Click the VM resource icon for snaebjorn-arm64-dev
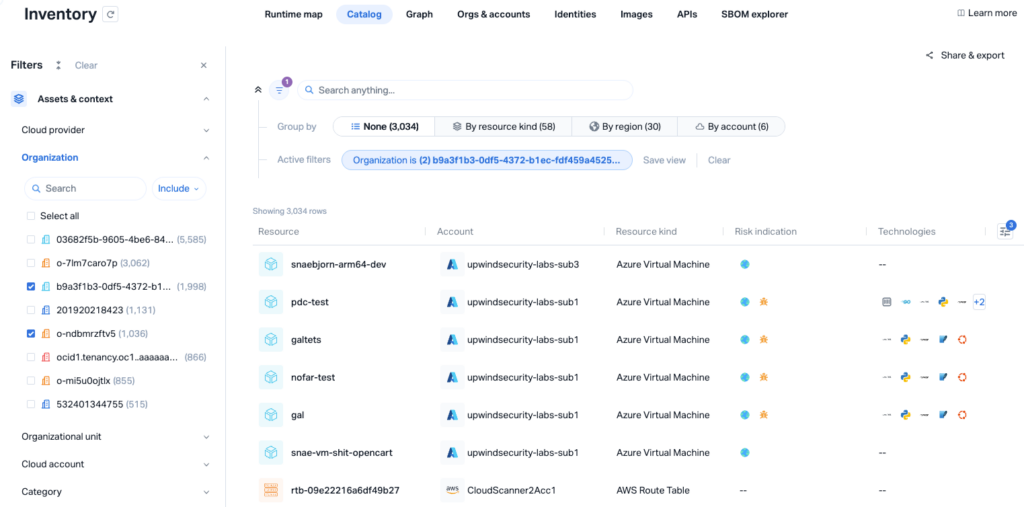The width and height of the screenshot is (1024, 507). pos(270,265)
